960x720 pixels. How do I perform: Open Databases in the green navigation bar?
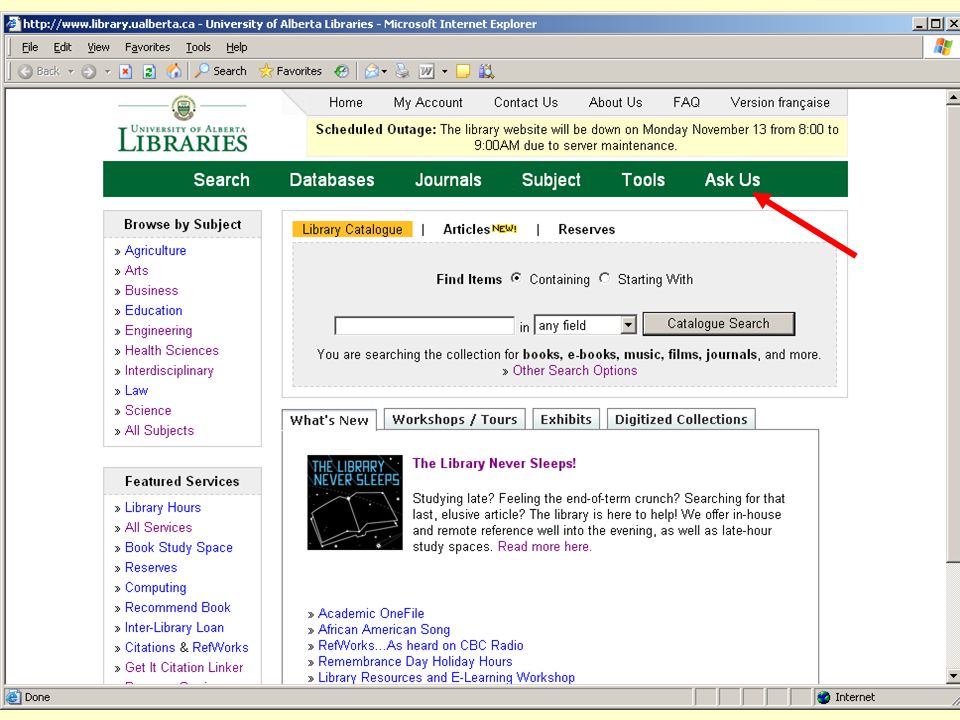332,179
